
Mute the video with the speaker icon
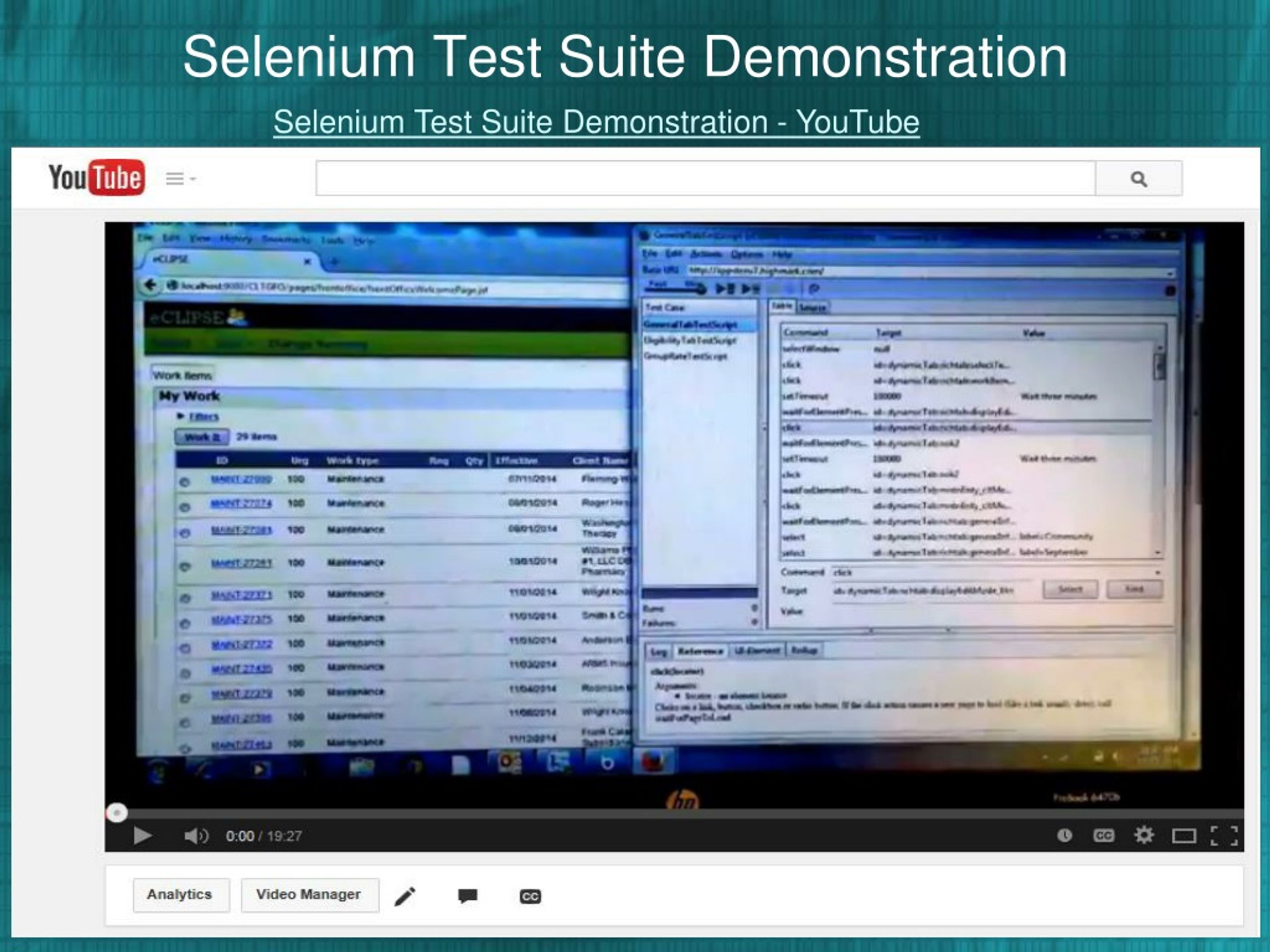pos(196,836)
